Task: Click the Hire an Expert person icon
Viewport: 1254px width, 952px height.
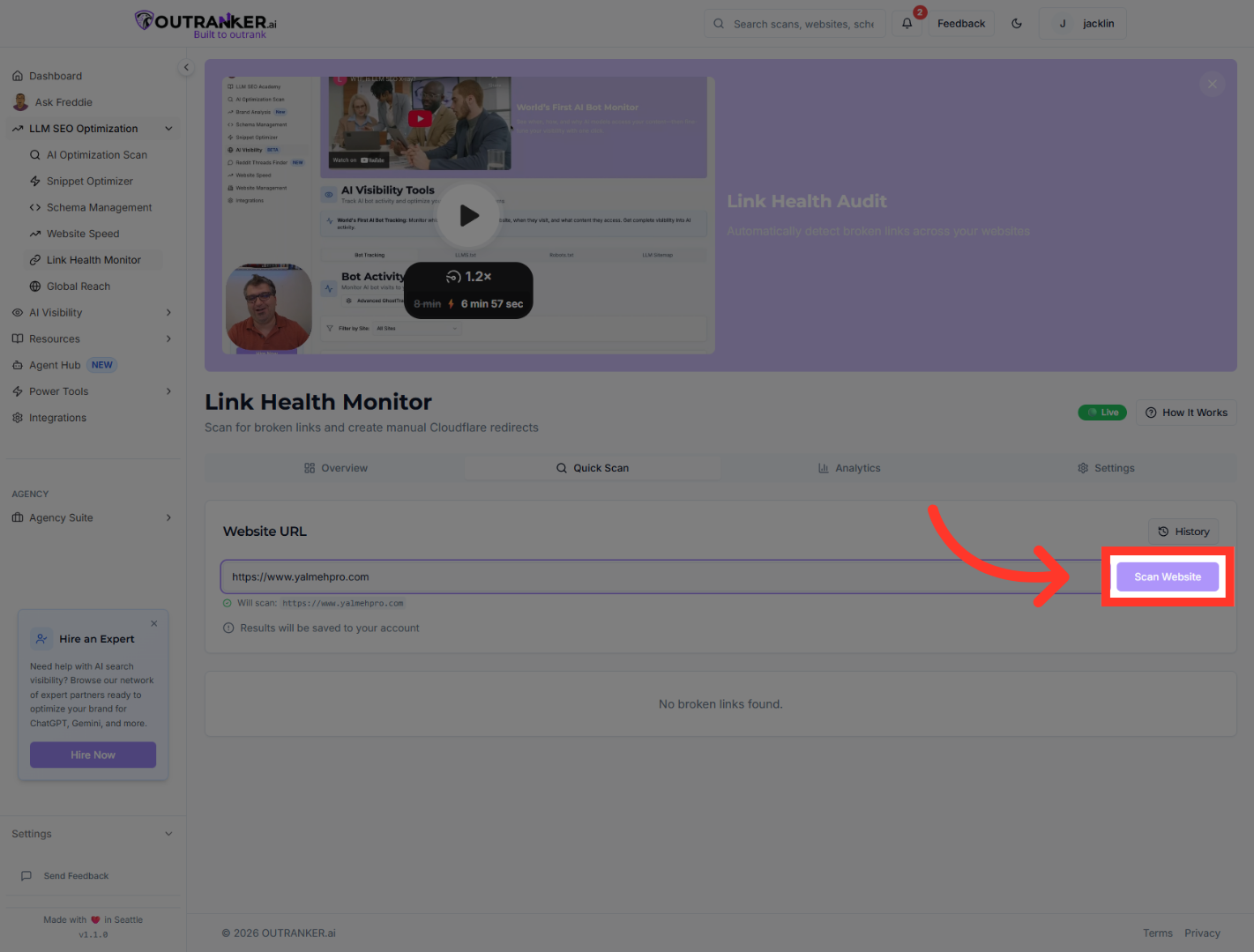Action: pos(41,639)
